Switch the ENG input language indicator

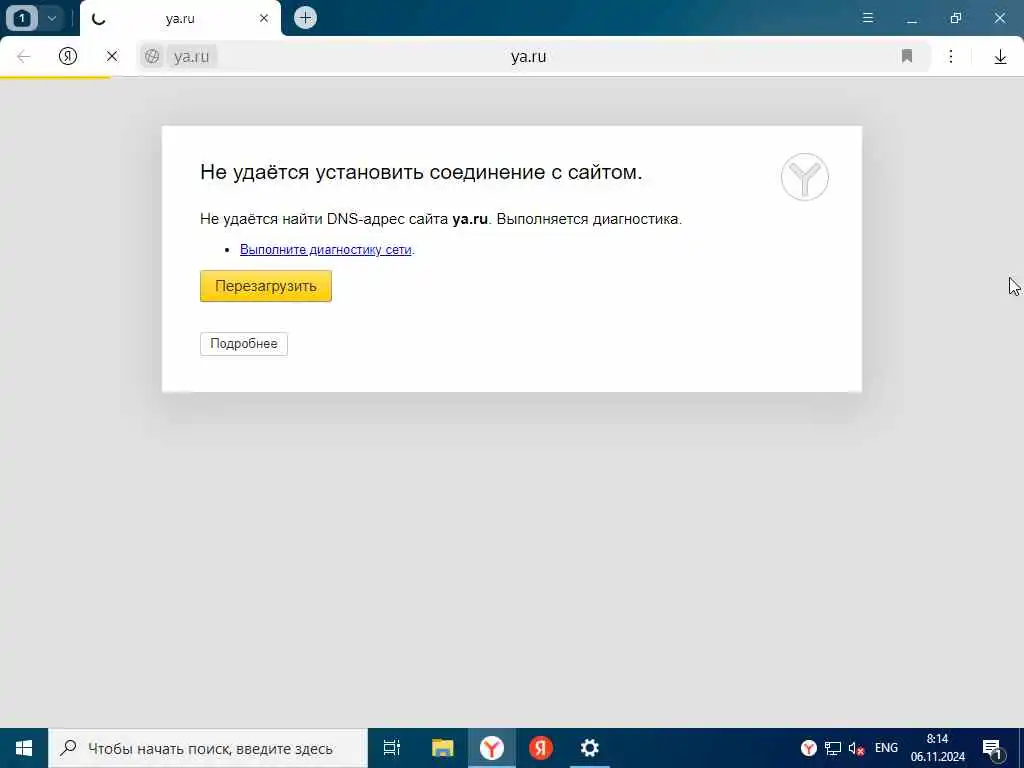[x=886, y=748]
